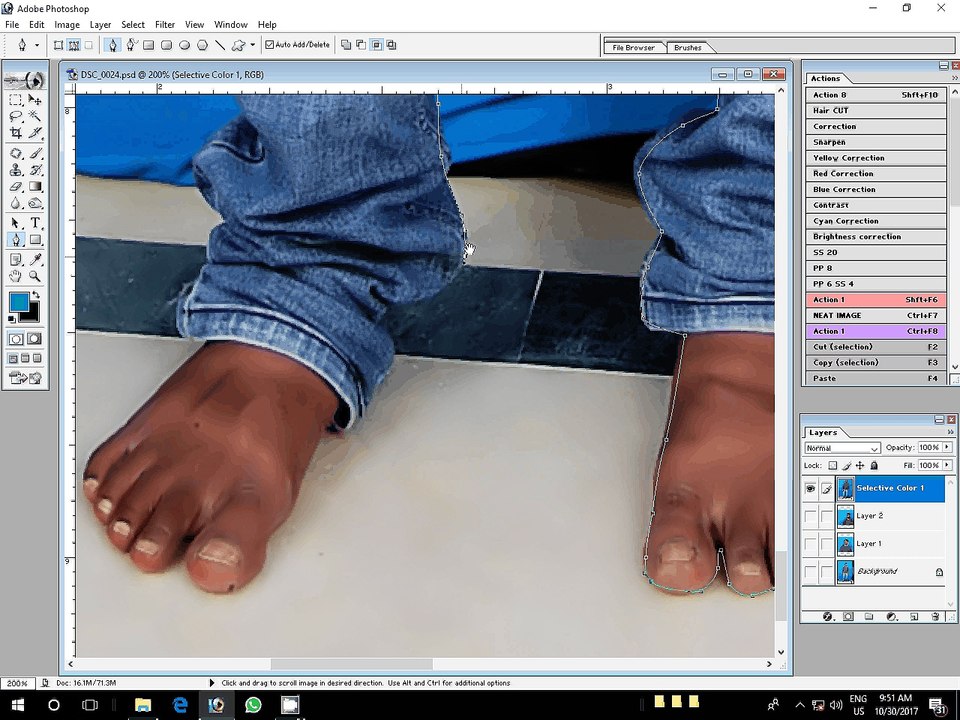
Task: Show the Layer 2 visibility eye
Action: click(811, 516)
